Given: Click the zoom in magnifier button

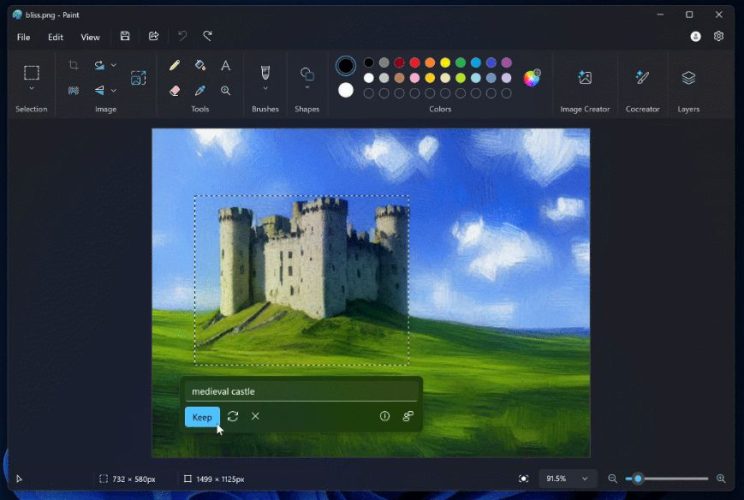Looking at the screenshot, I should point(721,479).
